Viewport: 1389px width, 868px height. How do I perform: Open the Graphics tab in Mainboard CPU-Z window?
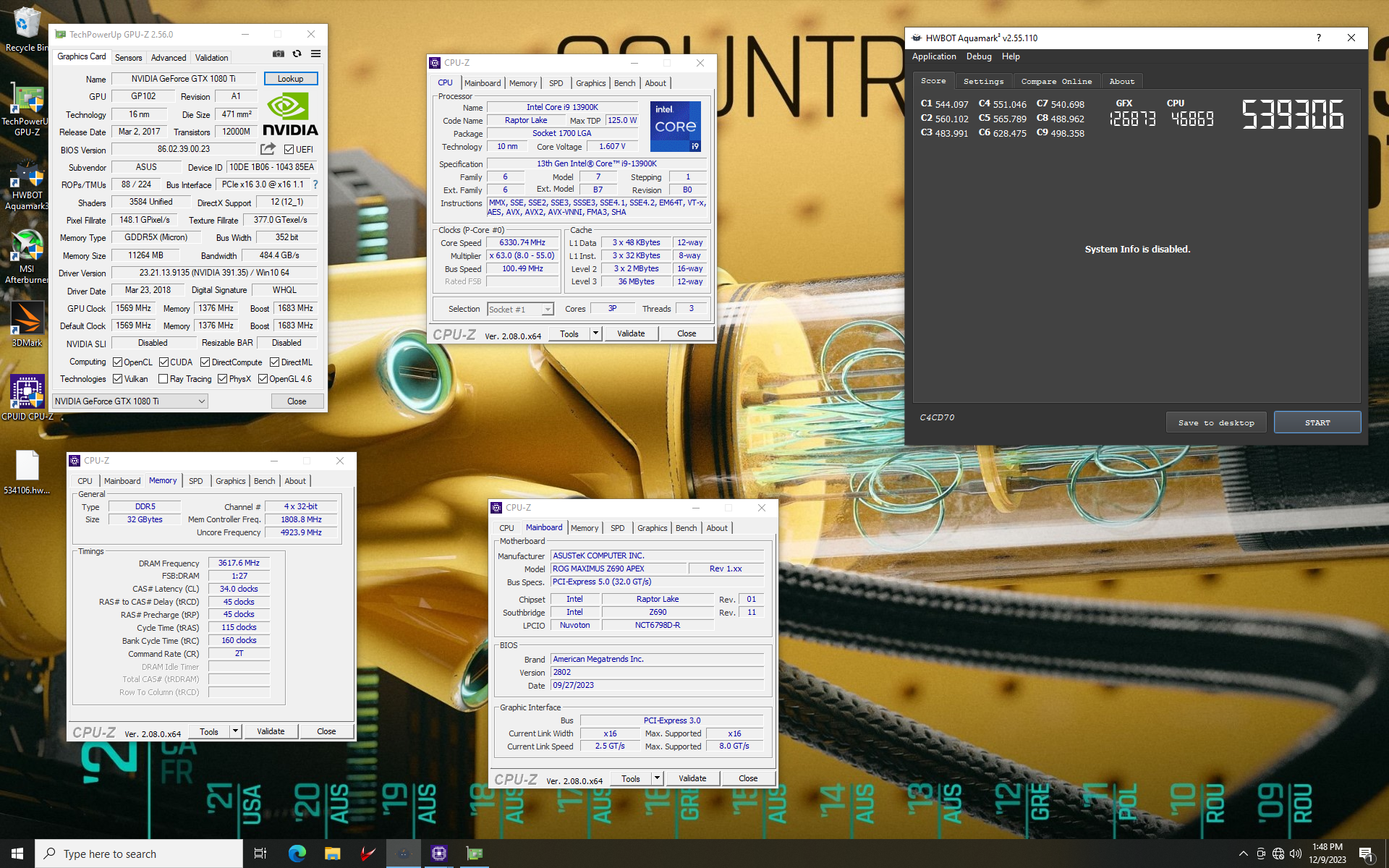click(652, 528)
